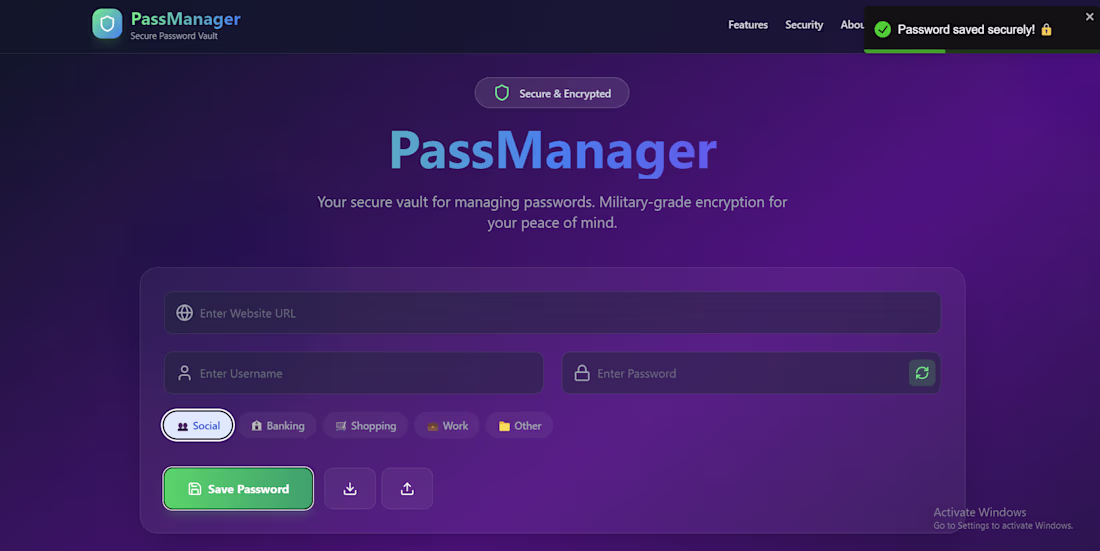Focus the Enter Website URL field
This screenshot has height=551, width=1100.
552,312
